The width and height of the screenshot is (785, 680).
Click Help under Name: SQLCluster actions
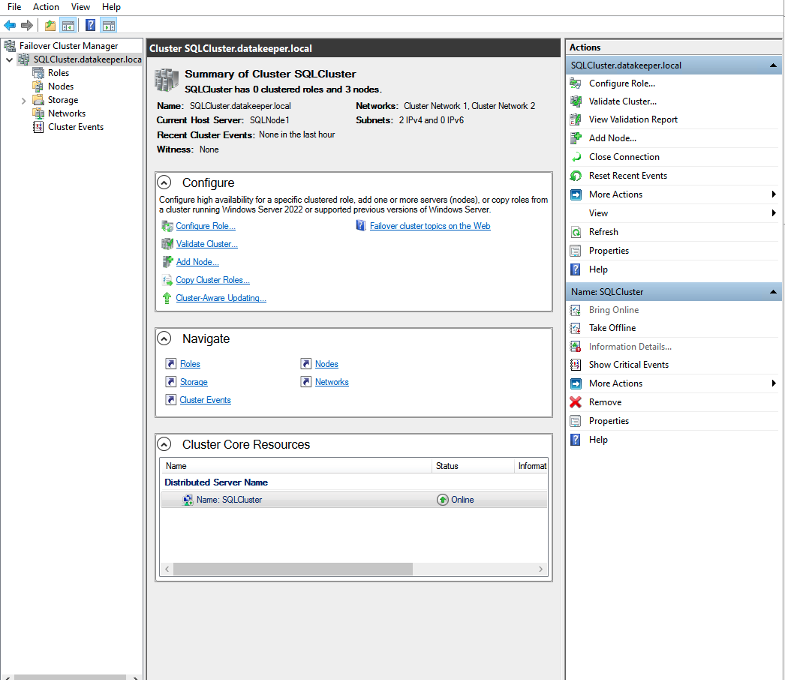(x=598, y=440)
